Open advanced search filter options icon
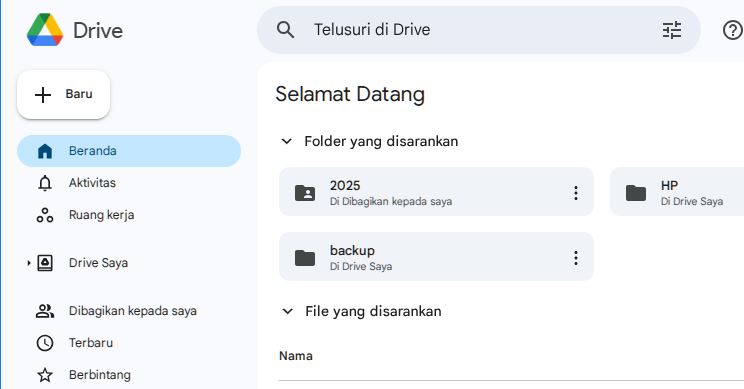 click(671, 30)
